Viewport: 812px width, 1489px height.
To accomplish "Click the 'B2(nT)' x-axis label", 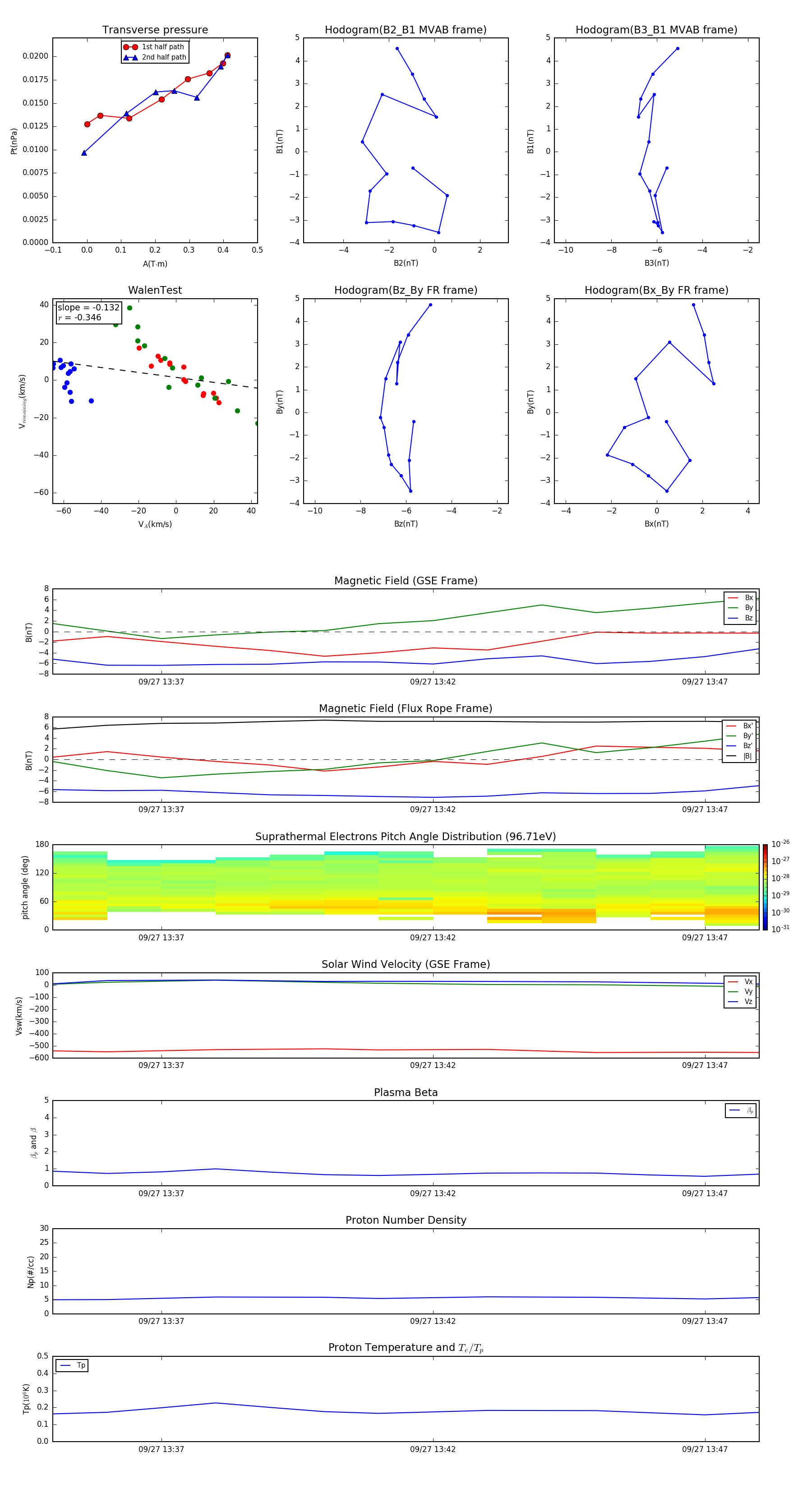I will pos(406,263).
